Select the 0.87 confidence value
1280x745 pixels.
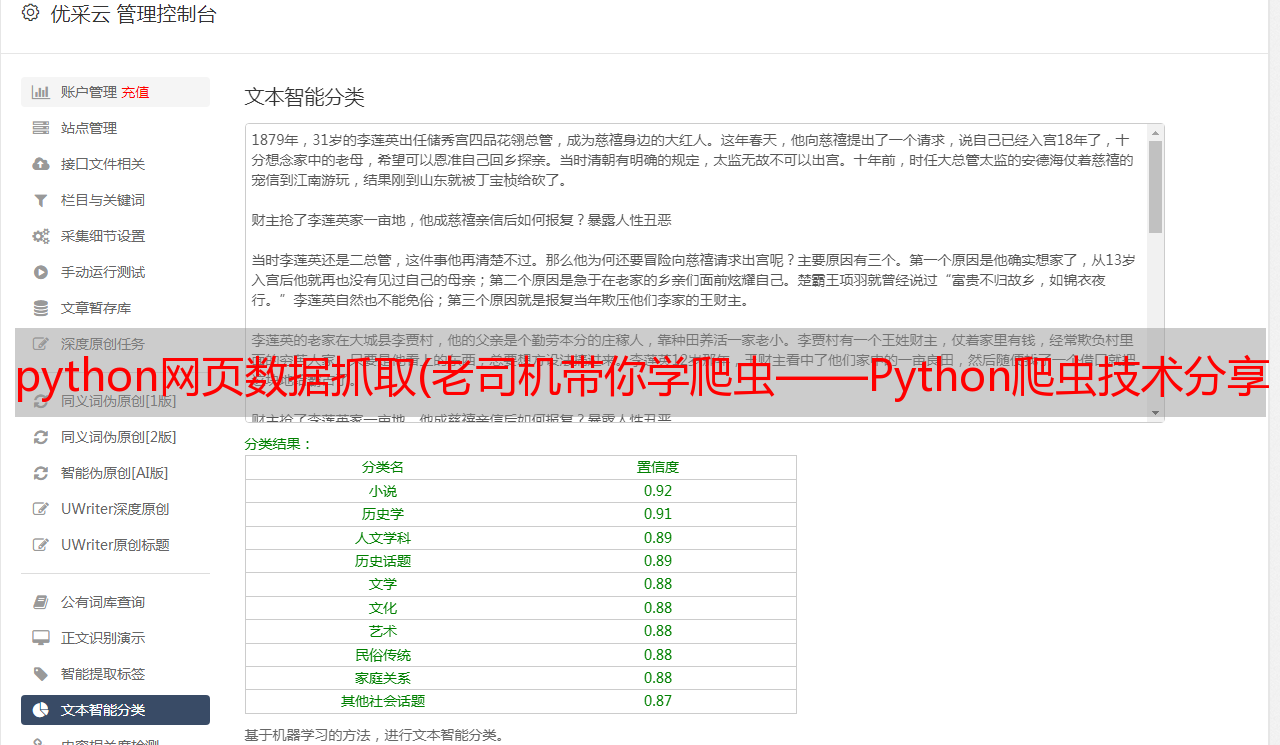[x=658, y=701]
